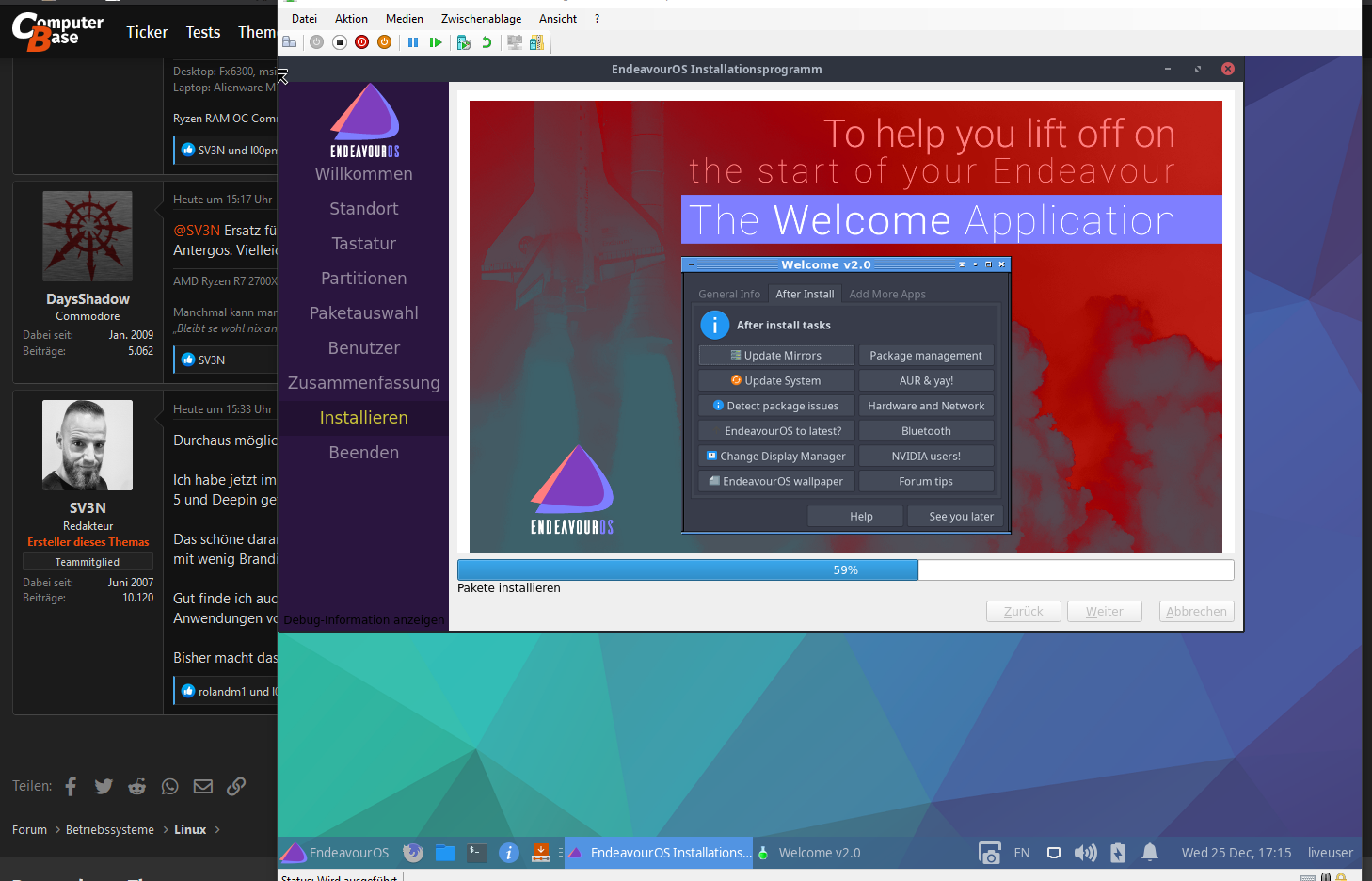This screenshot has width=1372, height=881.
Task: Switch keyboard layout via the EN indicator
Action: pos(1021,853)
